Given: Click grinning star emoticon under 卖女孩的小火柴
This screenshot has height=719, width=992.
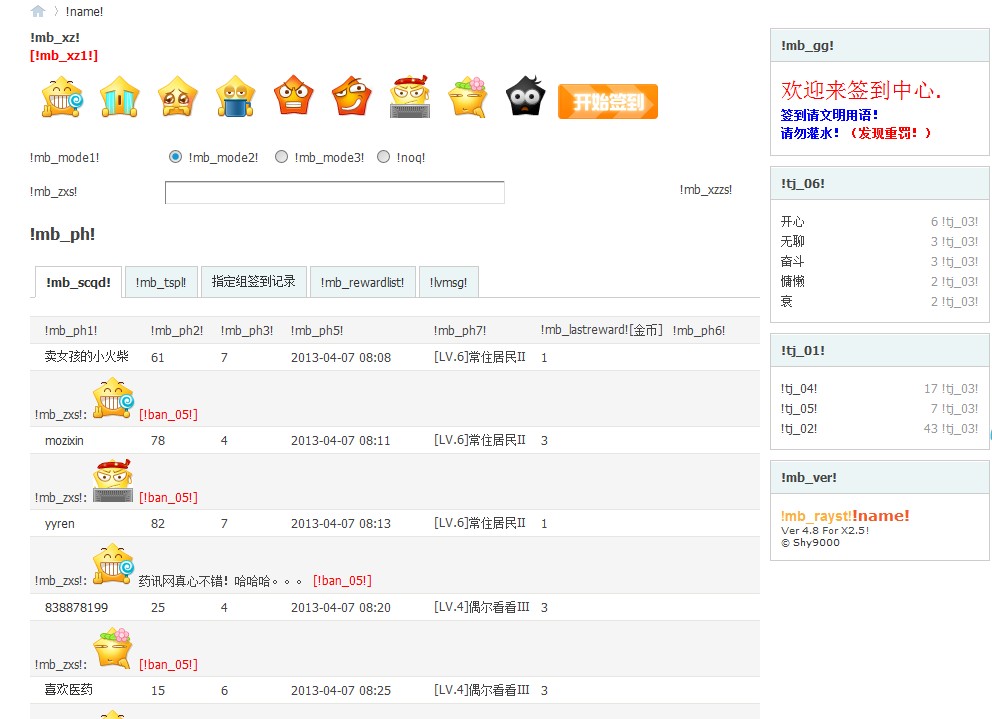Looking at the screenshot, I should coord(113,398).
